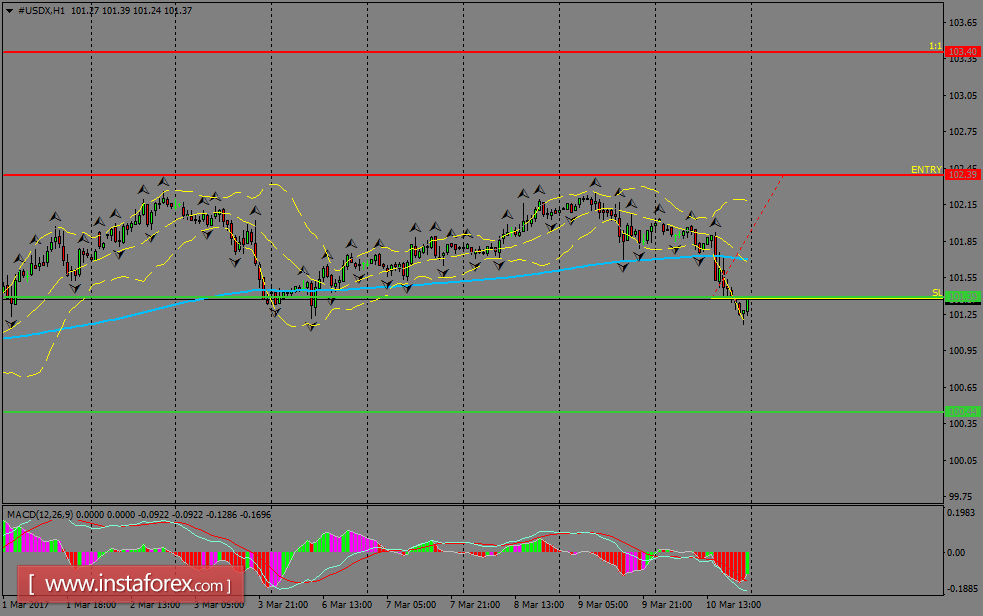Click the 102.75 price axis value
This screenshot has width=983, height=616.
(x=962, y=132)
